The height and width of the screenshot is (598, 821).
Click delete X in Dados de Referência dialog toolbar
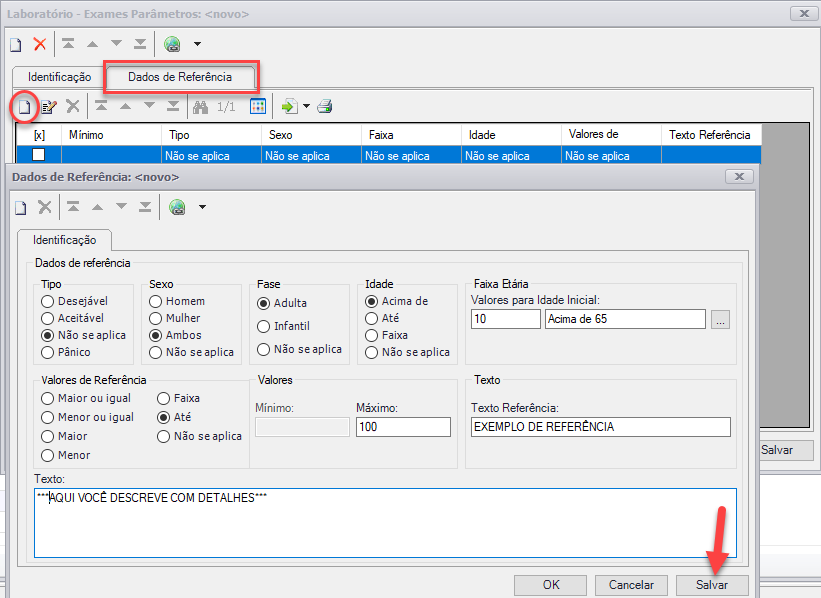[45, 207]
